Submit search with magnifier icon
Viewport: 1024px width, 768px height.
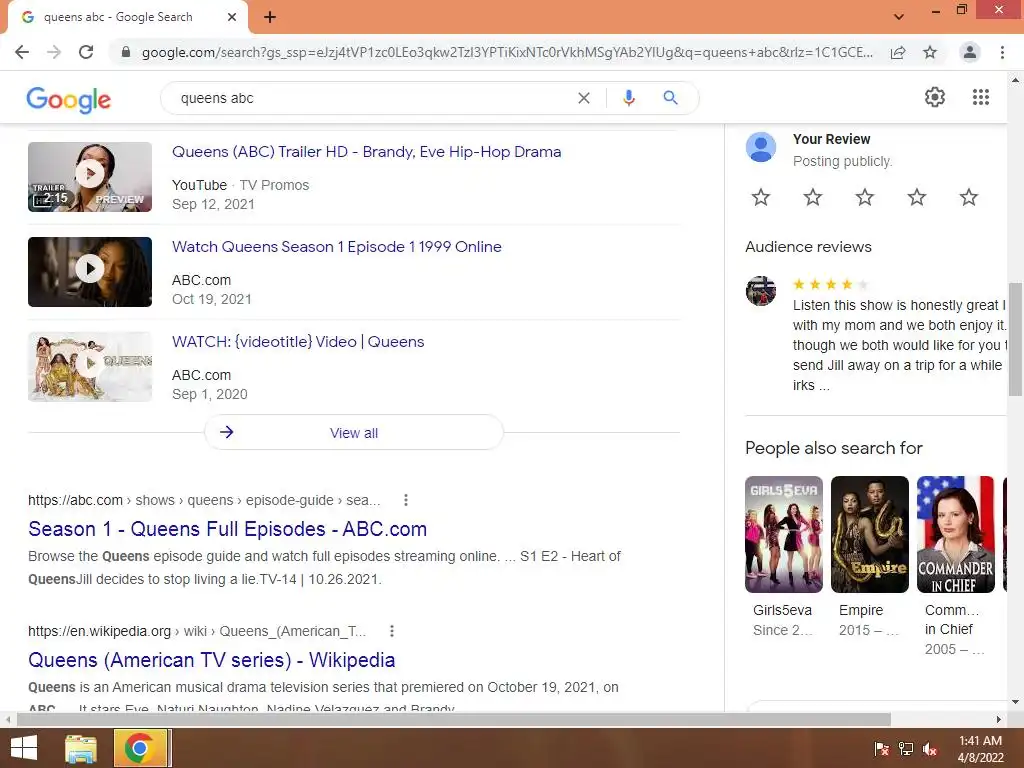click(x=670, y=98)
